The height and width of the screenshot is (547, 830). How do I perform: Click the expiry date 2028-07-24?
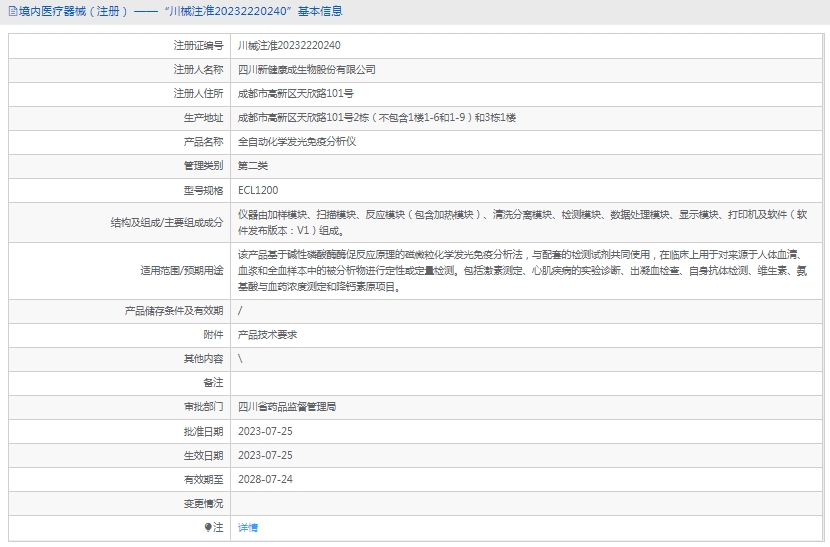pyautogui.click(x=265, y=479)
